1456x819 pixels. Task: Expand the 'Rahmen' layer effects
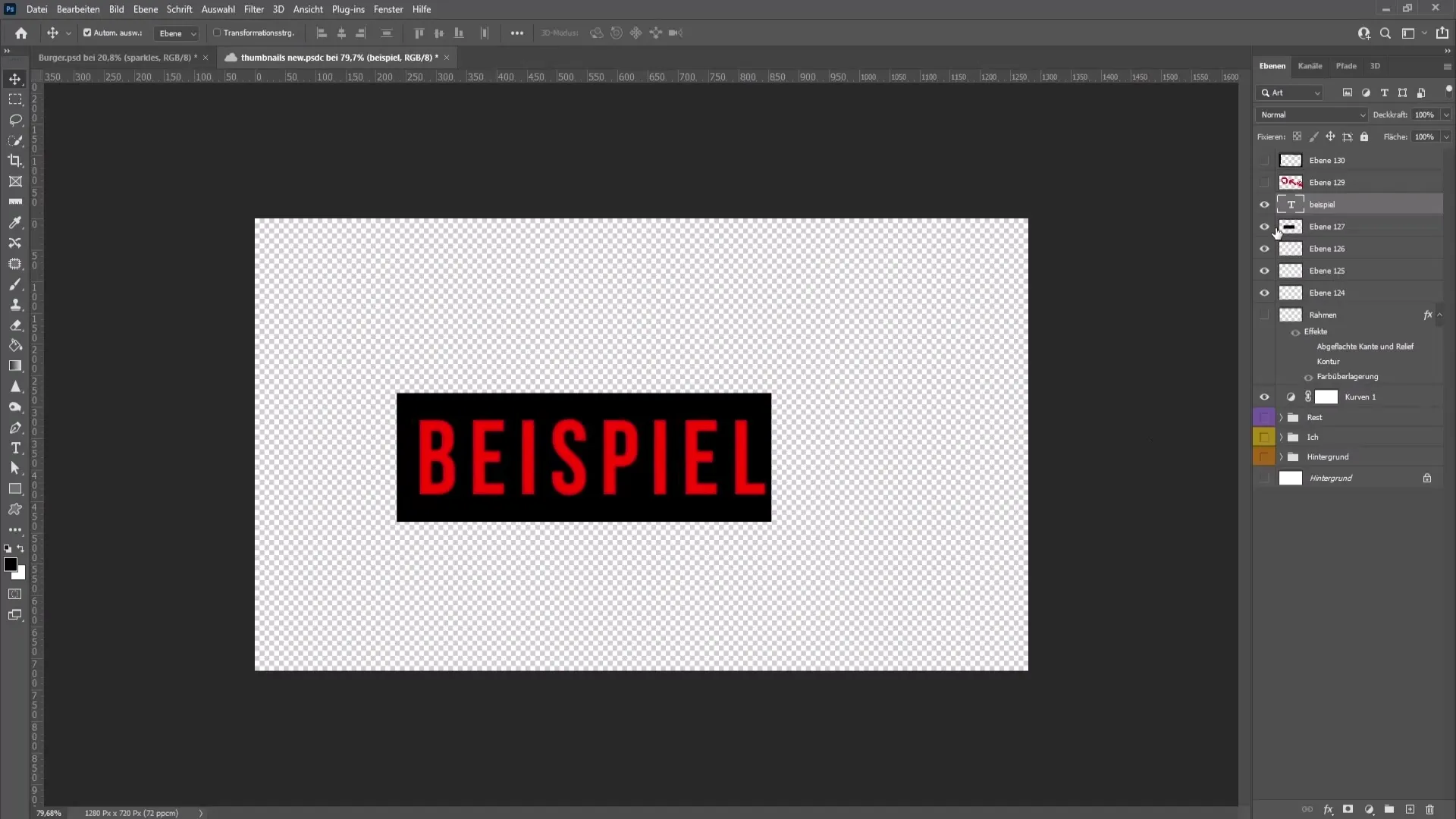tap(1440, 314)
